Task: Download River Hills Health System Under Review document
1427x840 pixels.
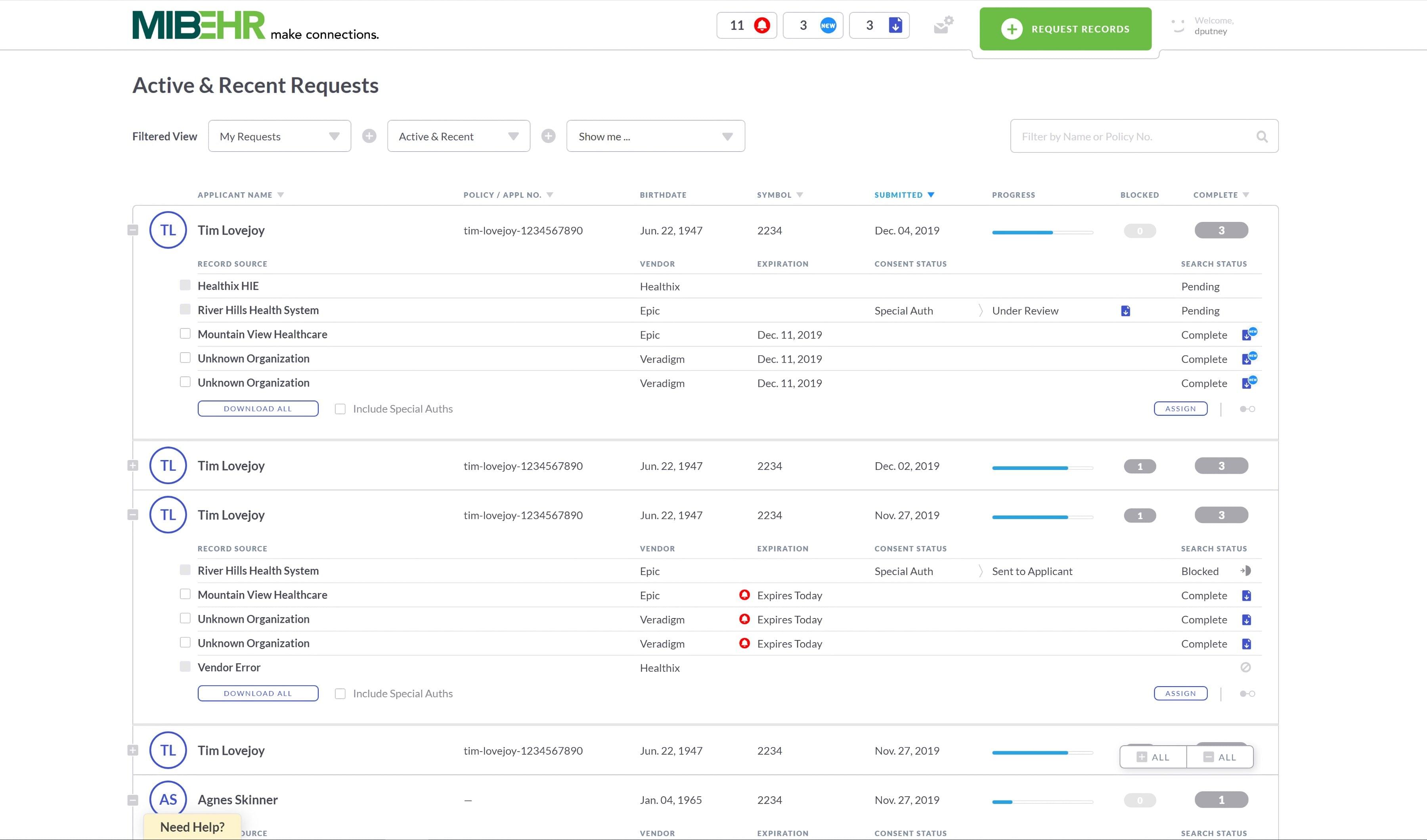Action: (1125, 311)
